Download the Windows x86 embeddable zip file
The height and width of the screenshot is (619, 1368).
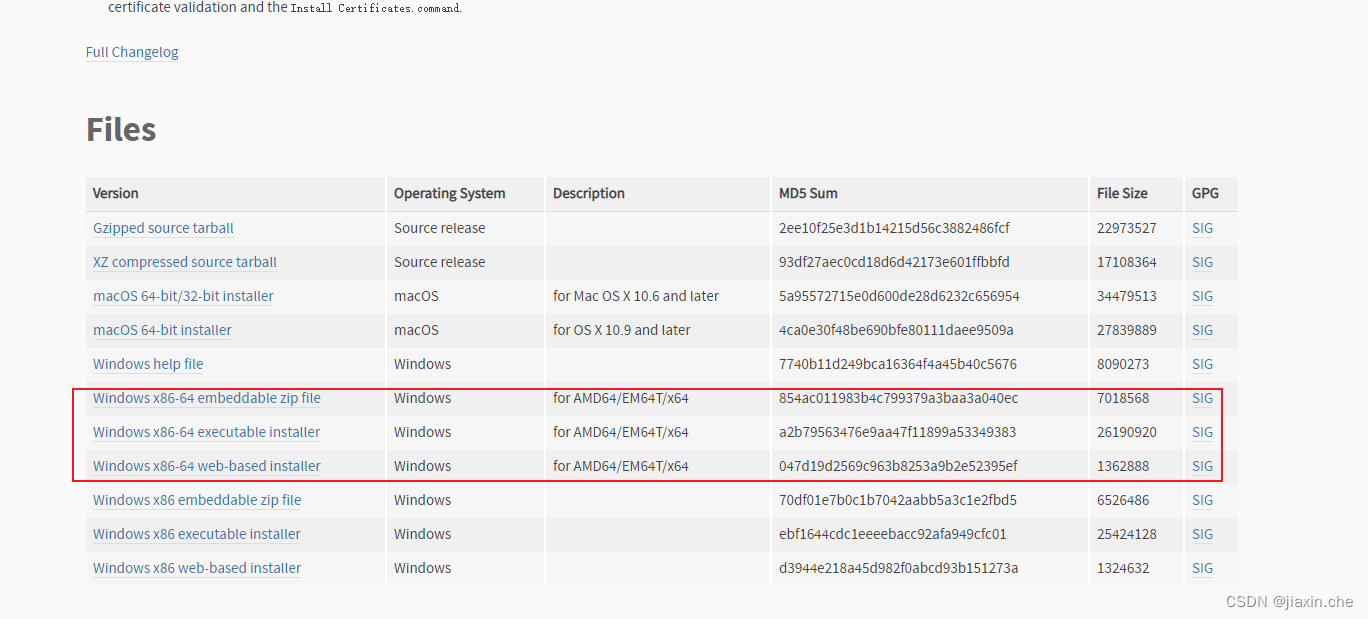196,500
